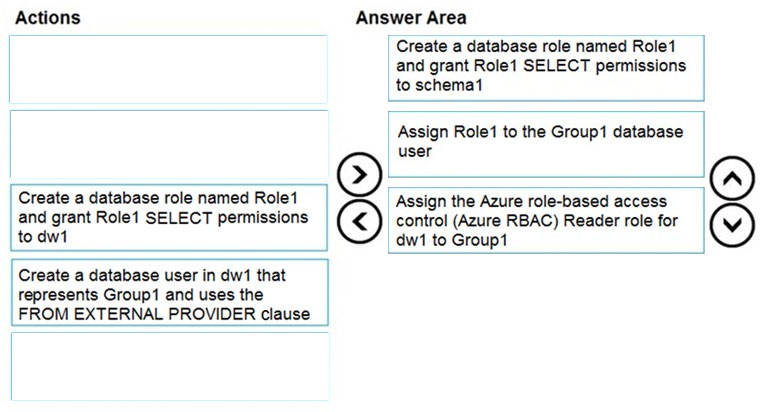Select 'Assign Role1 to the Group1 database user'
The image size is (772, 412).
(546, 144)
